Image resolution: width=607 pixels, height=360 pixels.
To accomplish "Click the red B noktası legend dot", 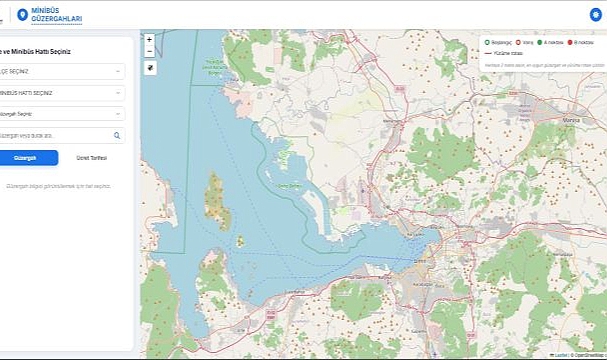I will [x=569, y=42].
